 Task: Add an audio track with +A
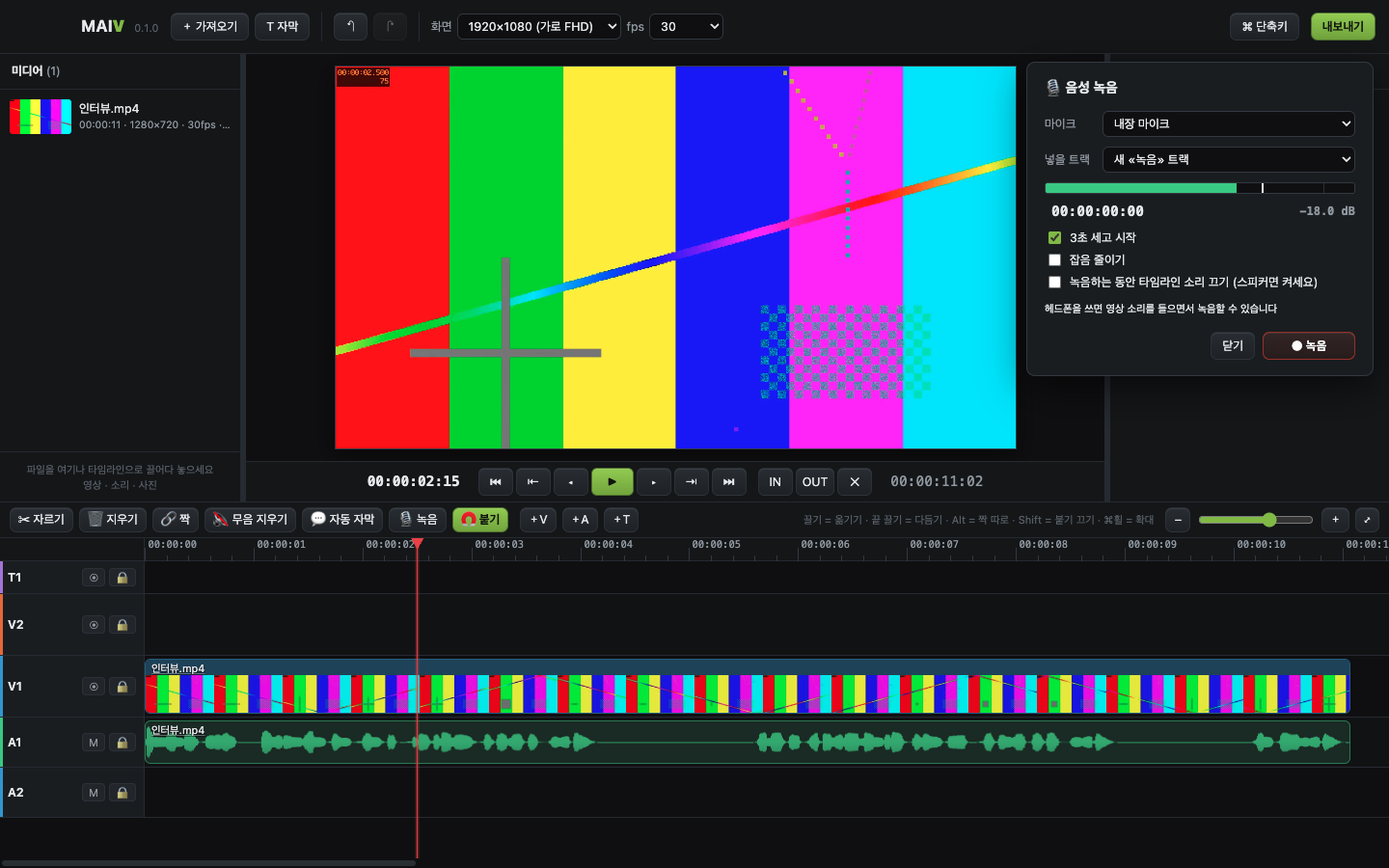click(x=580, y=519)
